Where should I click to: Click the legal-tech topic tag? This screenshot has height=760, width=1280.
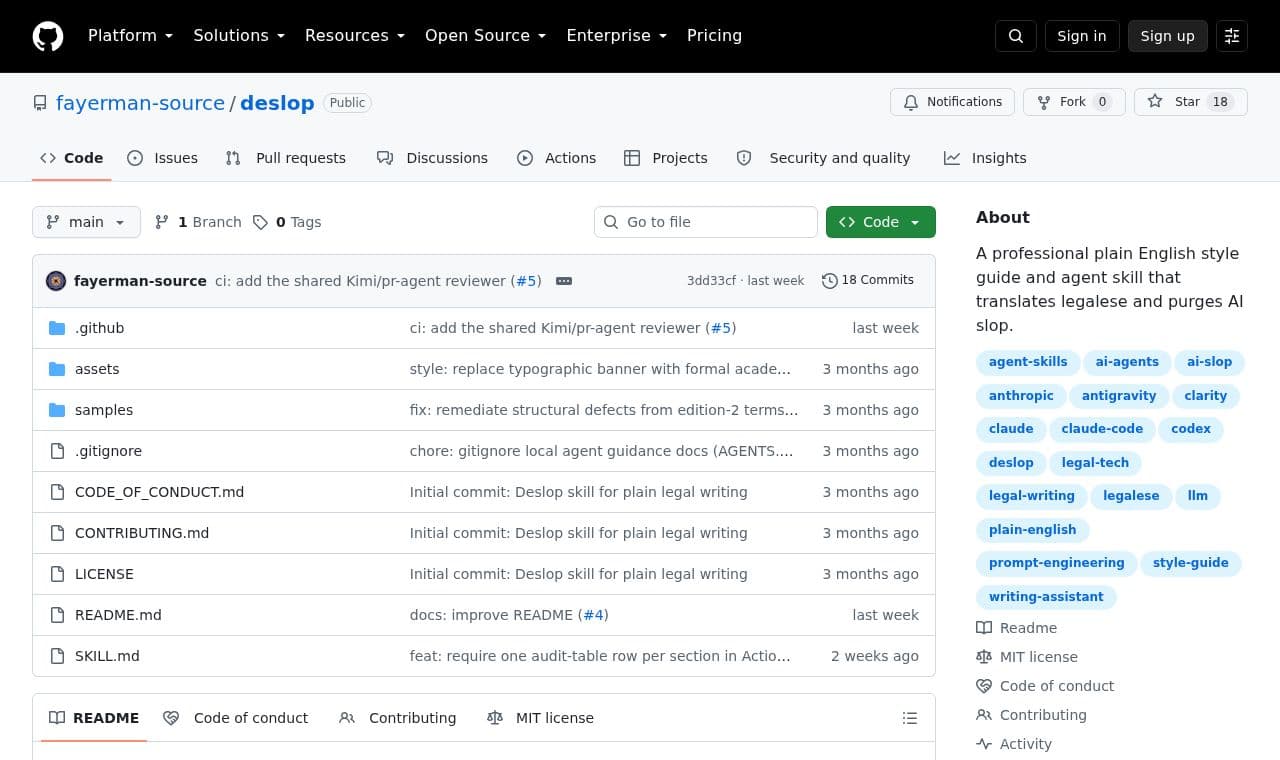1095,463
